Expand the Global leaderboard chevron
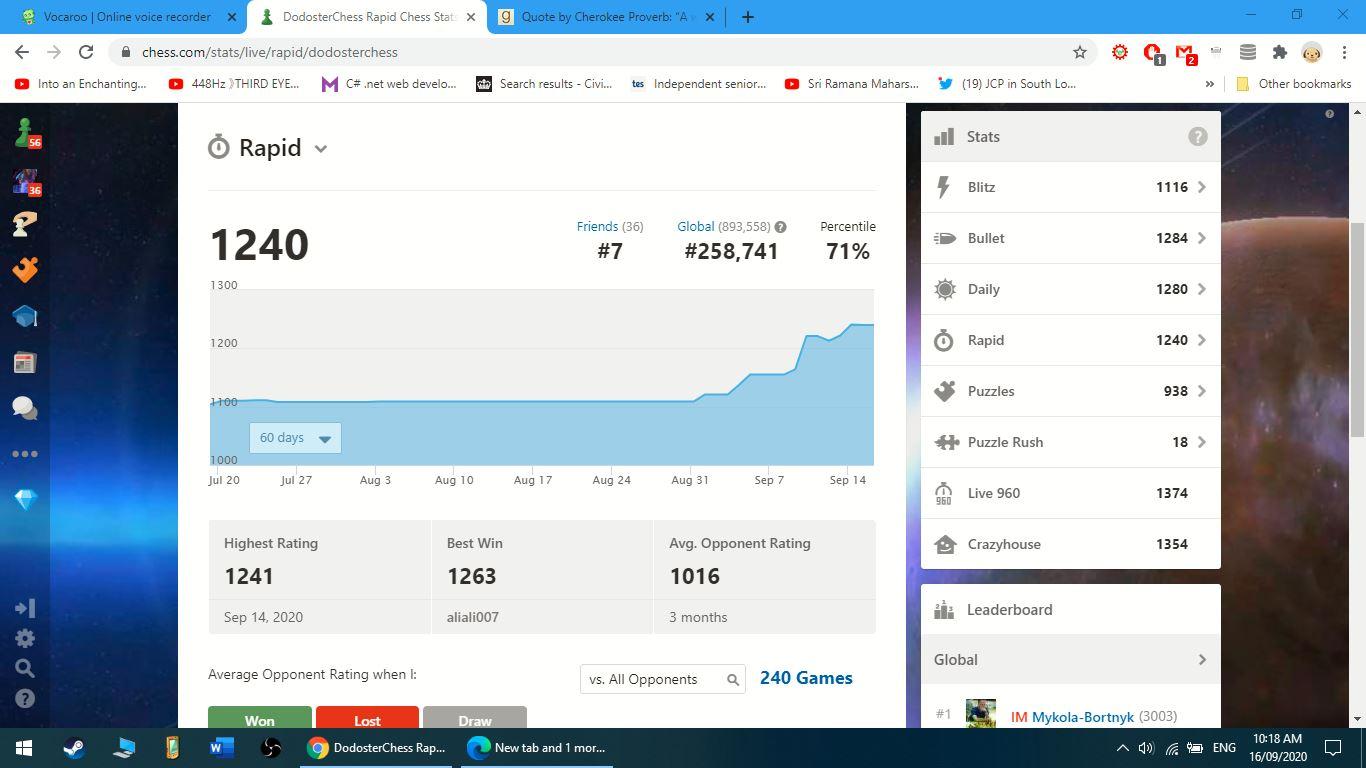 1201,660
